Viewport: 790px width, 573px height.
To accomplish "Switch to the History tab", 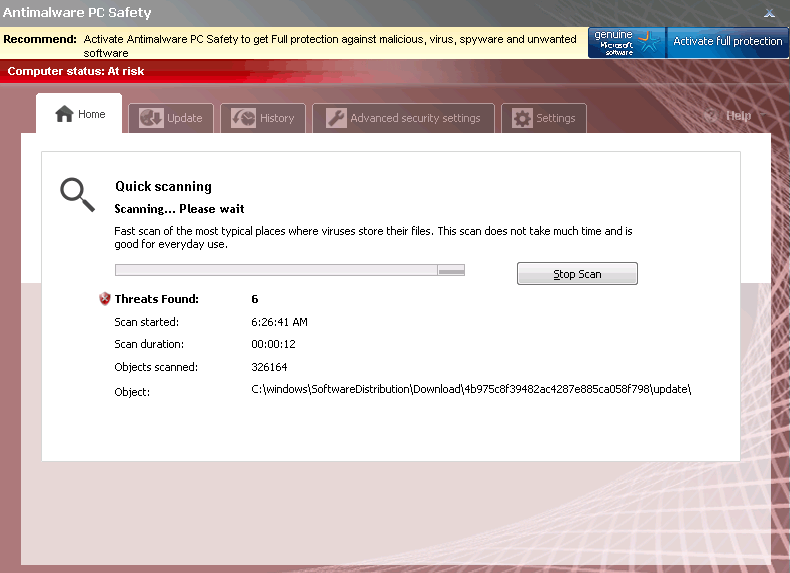I will coord(264,118).
